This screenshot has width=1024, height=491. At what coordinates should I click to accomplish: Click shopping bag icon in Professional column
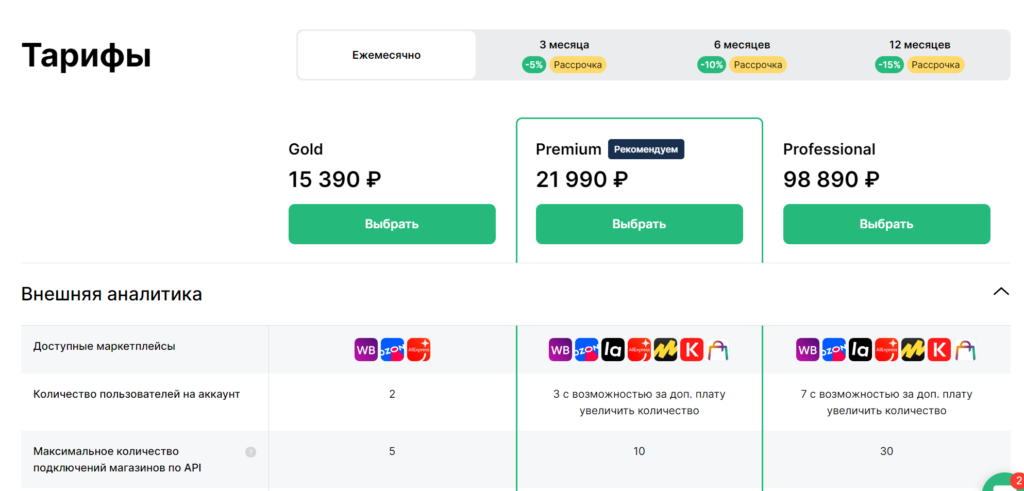[965, 350]
